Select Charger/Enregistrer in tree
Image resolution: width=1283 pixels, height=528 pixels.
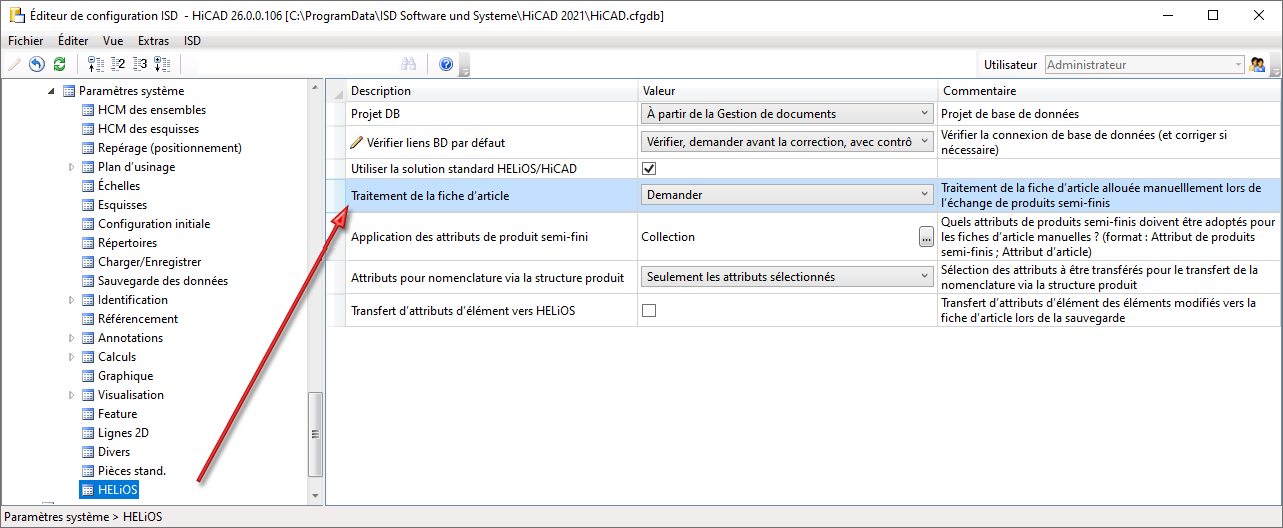pos(149,262)
